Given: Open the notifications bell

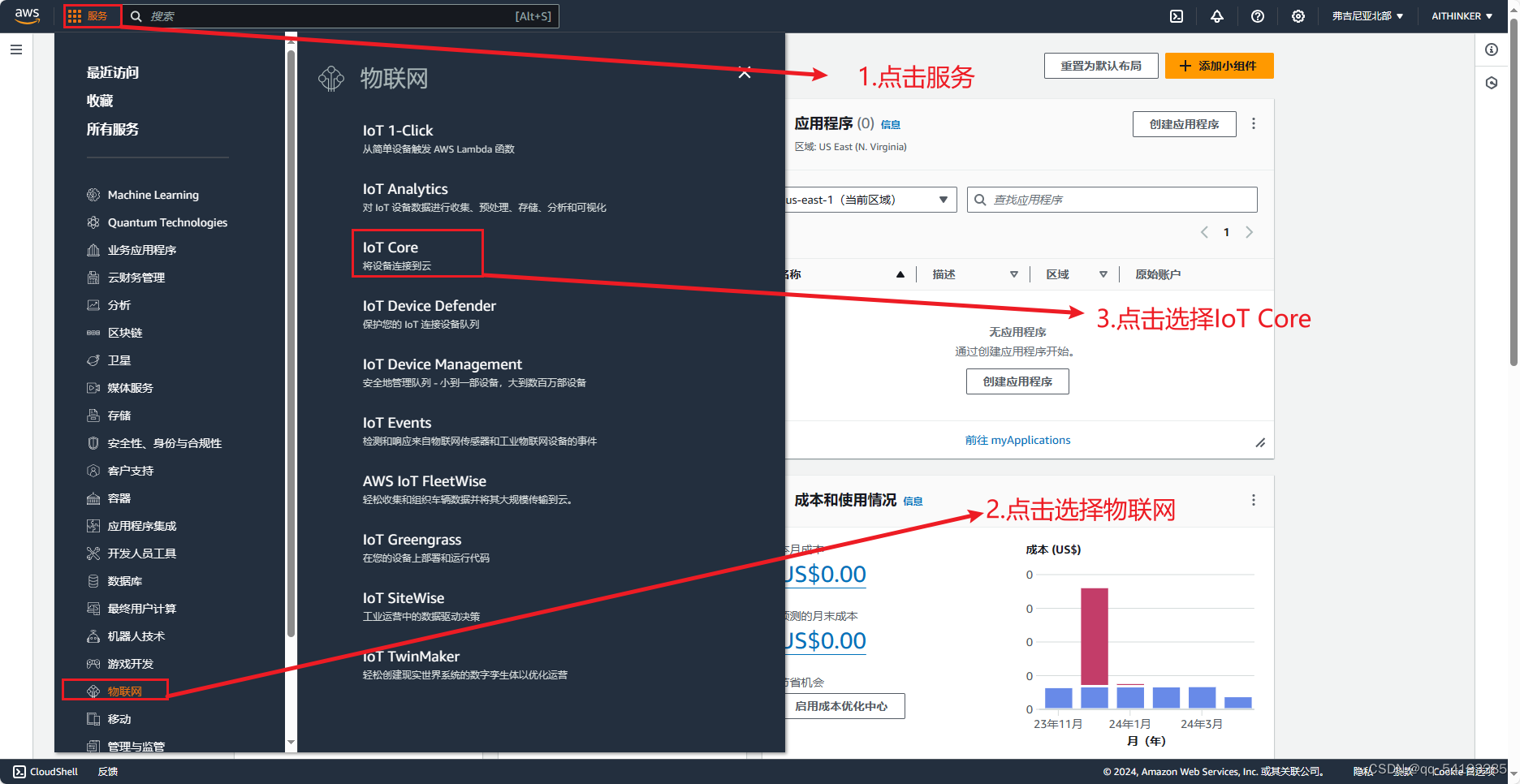Looking at the screenshot, I should 1217,16.
